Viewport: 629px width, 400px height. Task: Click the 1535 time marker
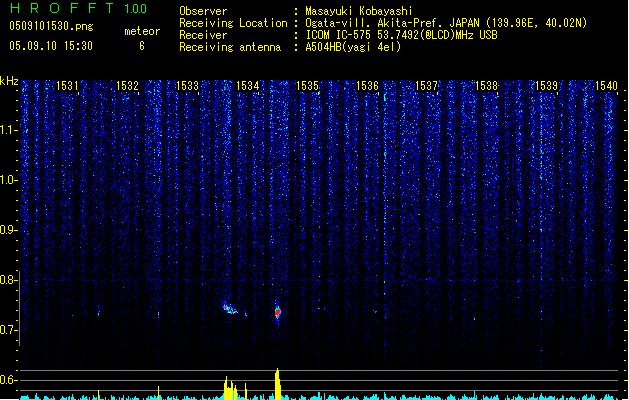(x=307, y=86)
